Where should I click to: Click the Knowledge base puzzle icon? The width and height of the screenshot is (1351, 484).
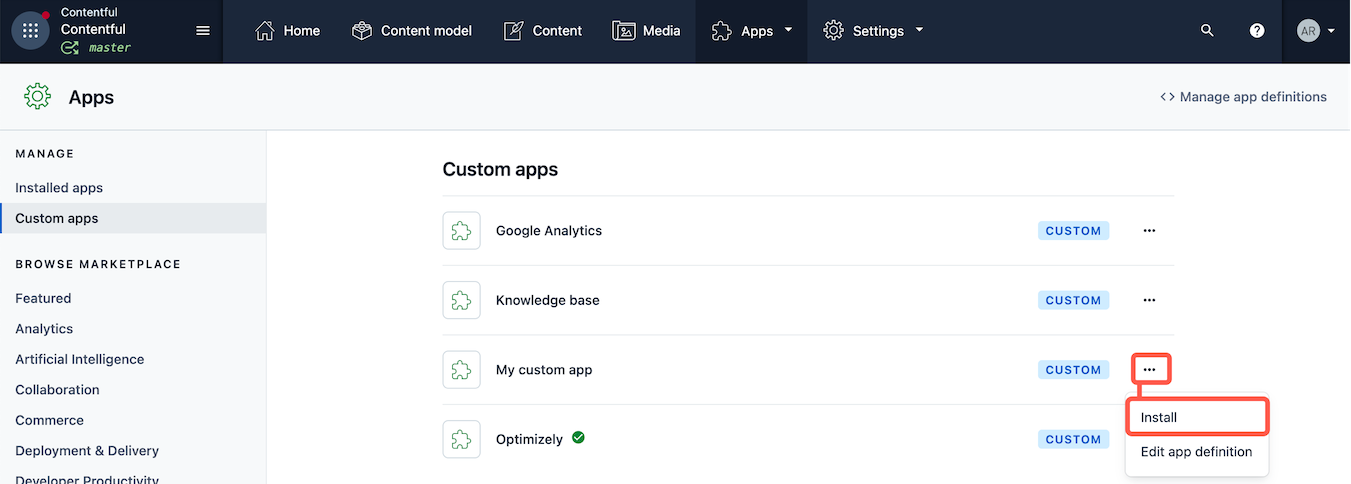click(x=461, y=300)
